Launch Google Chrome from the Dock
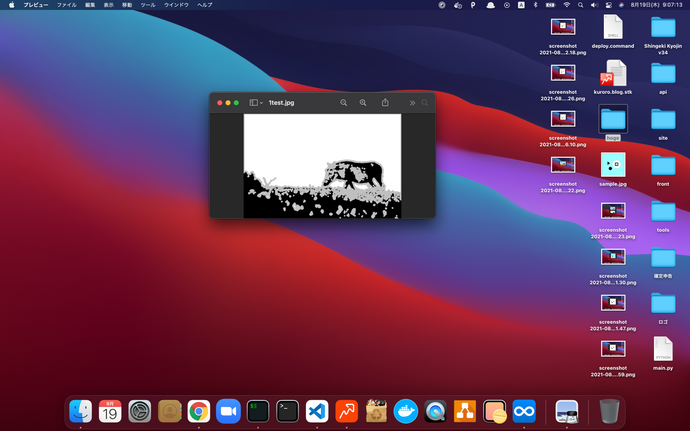The height and width of the screenshot is (431, 690). 199,411
